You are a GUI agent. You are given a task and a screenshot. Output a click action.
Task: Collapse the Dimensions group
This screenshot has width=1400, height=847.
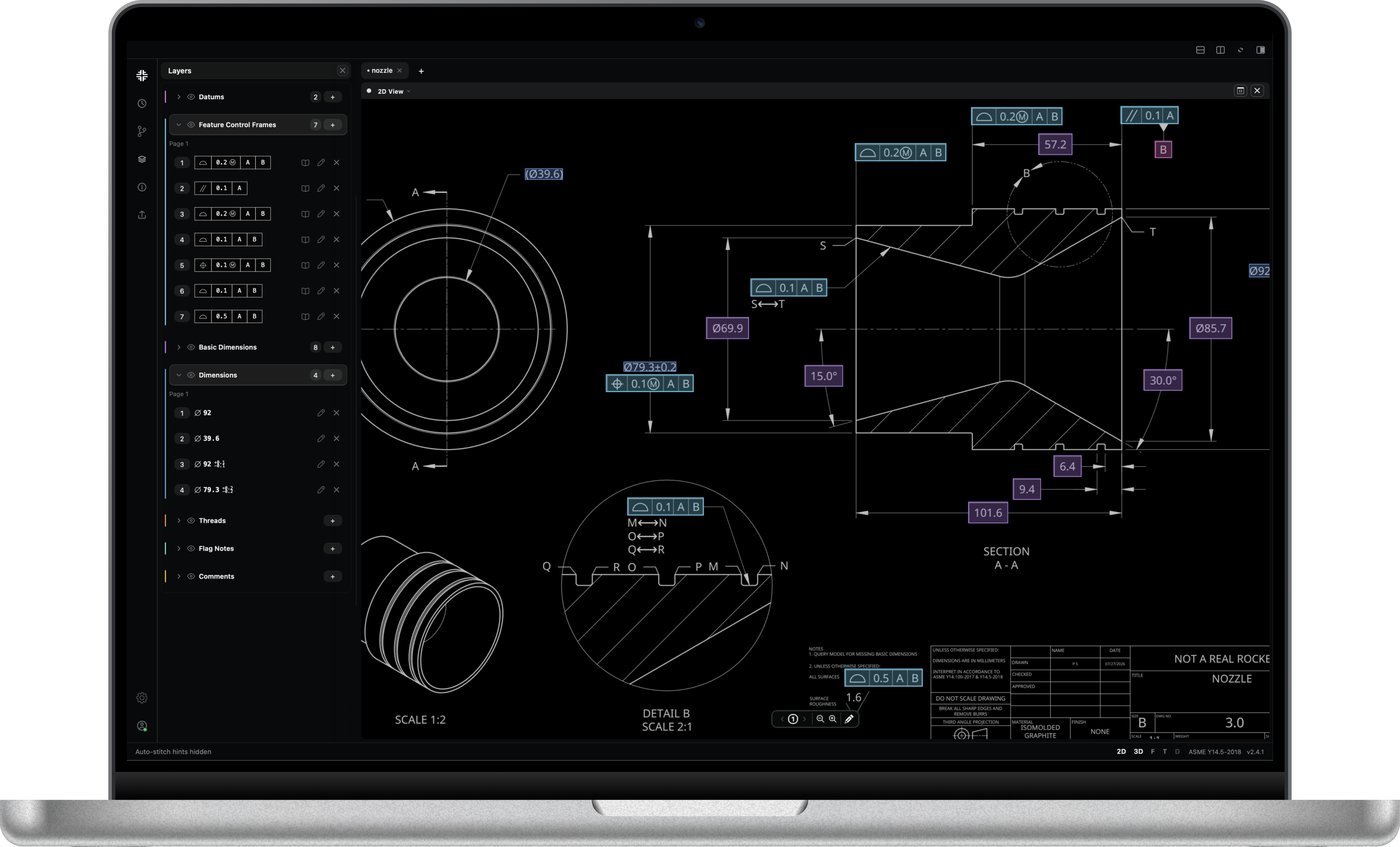178,375
